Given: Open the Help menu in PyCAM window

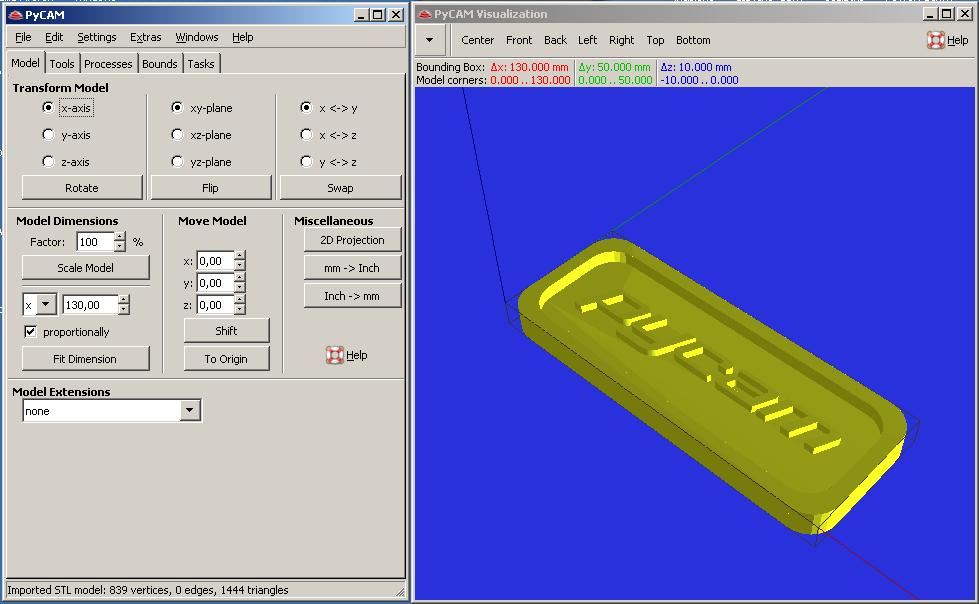Looking at the screenshot, I should pyautogui.click(x=243, y=37).
